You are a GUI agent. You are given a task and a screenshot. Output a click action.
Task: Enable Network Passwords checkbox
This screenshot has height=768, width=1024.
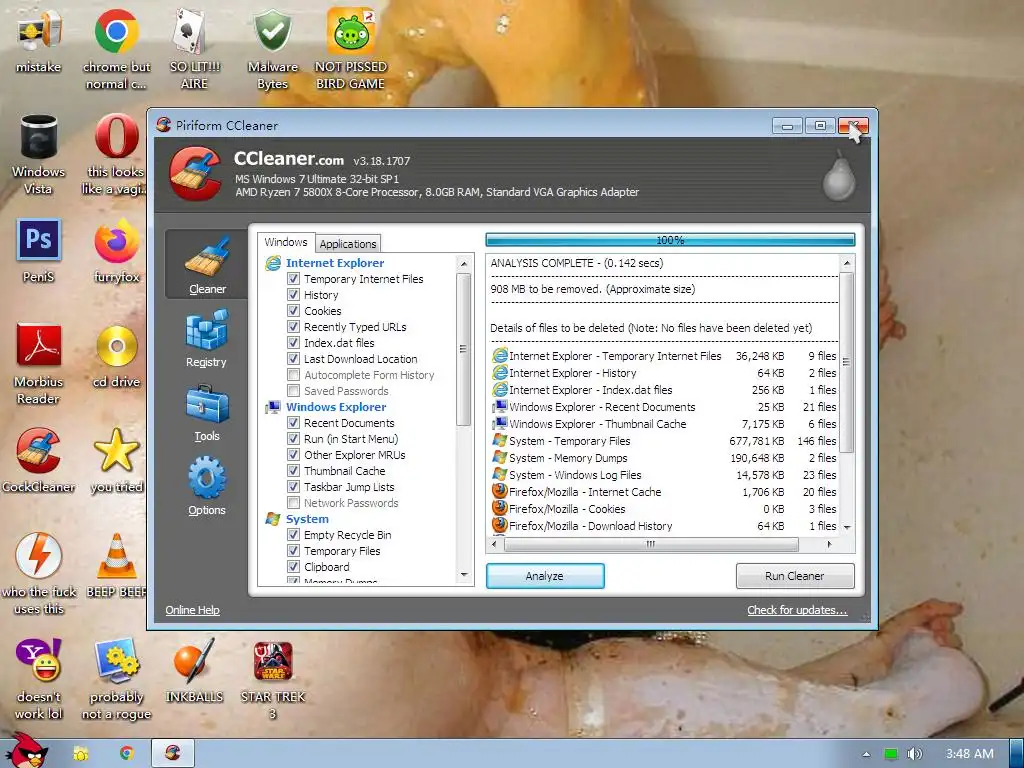293,503
